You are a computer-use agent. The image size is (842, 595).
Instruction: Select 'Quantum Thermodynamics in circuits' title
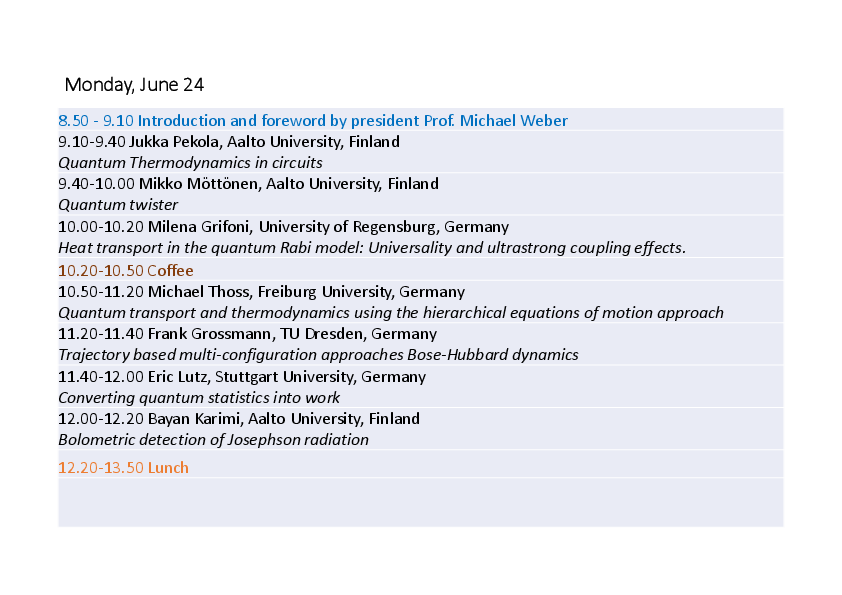(190, 163)
